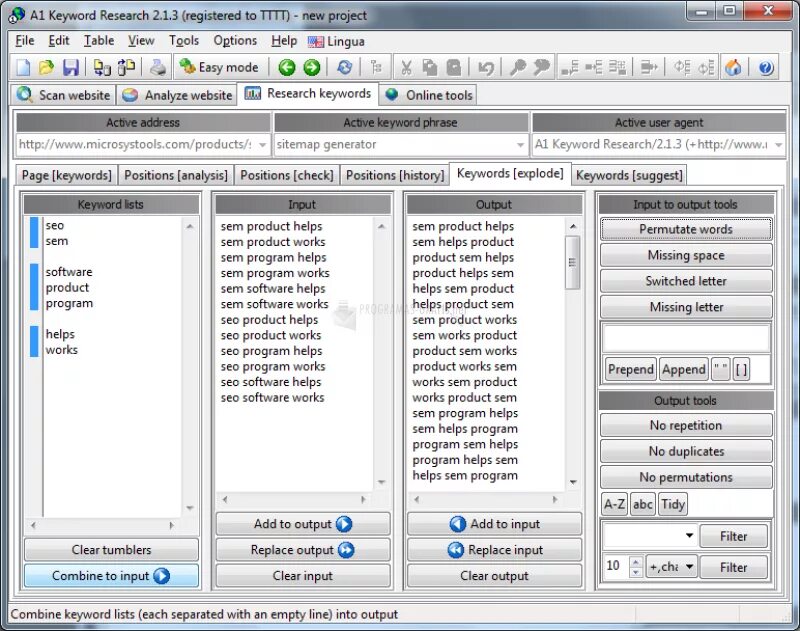
Task: Open the Options menu
Action: click(x=235, y=41)
